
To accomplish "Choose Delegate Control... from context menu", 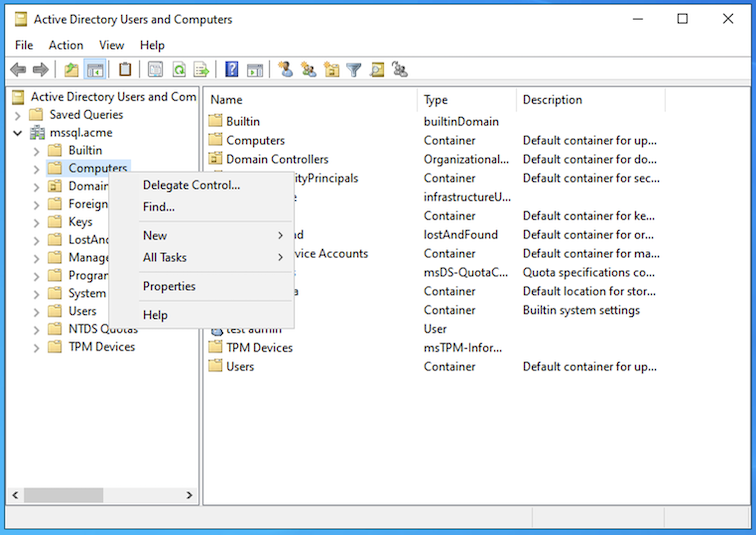I will [202, 185].
